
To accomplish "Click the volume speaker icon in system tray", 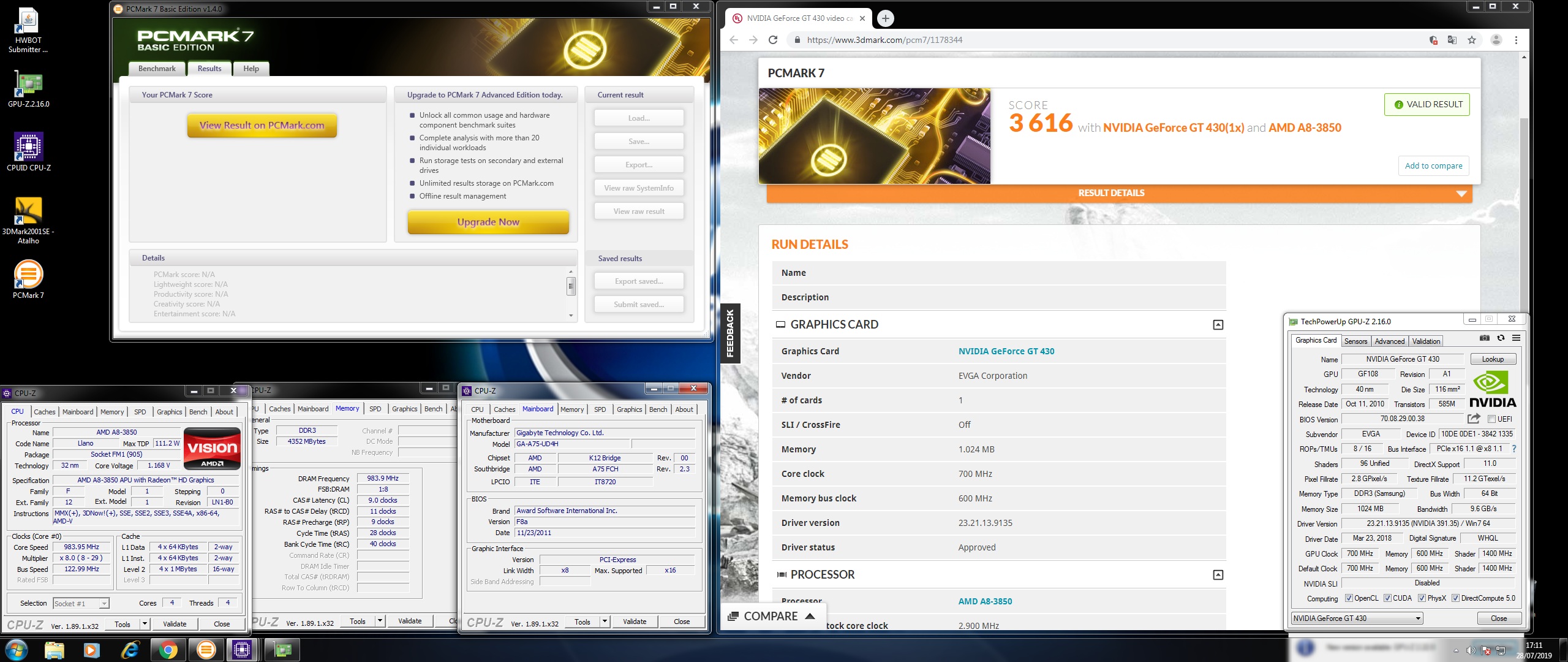I will [1470, 650].
